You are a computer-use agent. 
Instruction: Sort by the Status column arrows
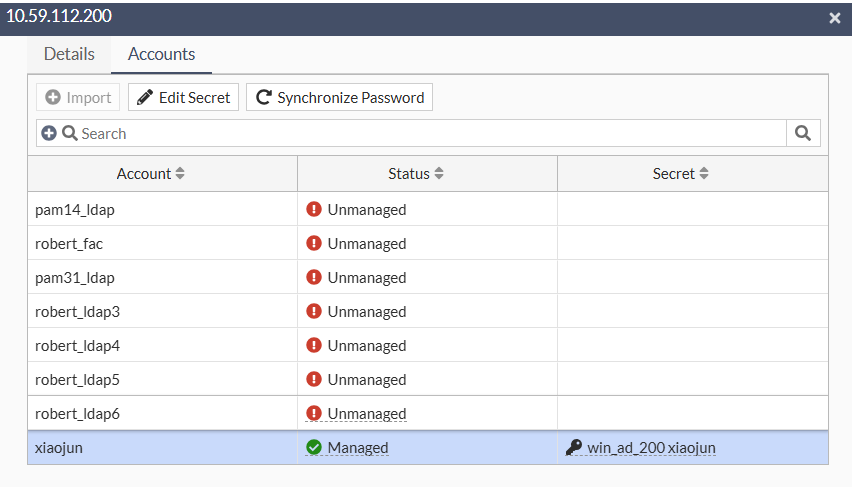tap(439, 173)
